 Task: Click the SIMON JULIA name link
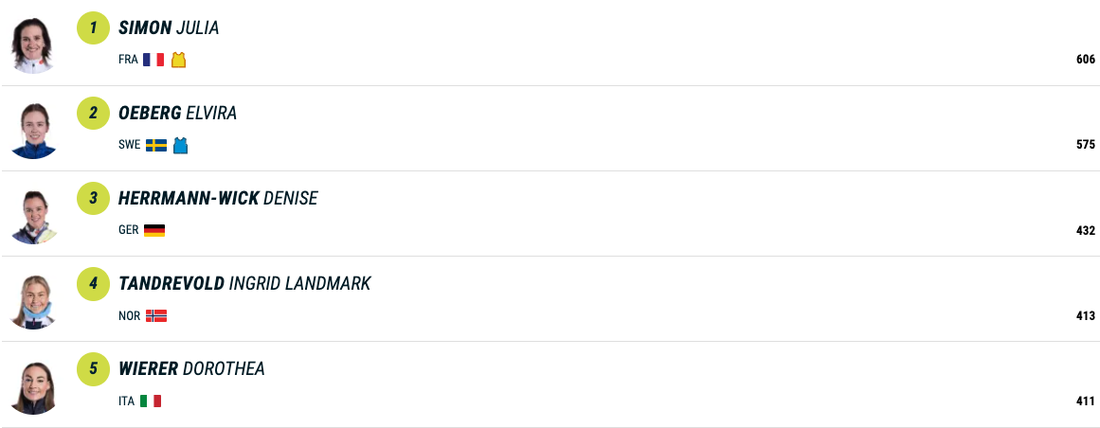point(168,28)
